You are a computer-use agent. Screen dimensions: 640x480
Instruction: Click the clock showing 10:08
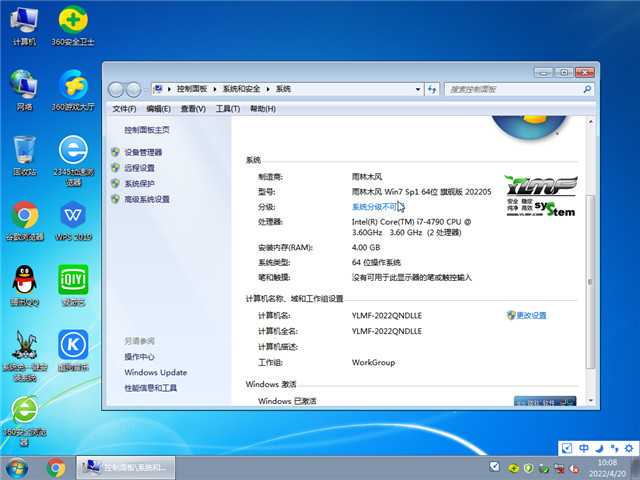[607, 462]
